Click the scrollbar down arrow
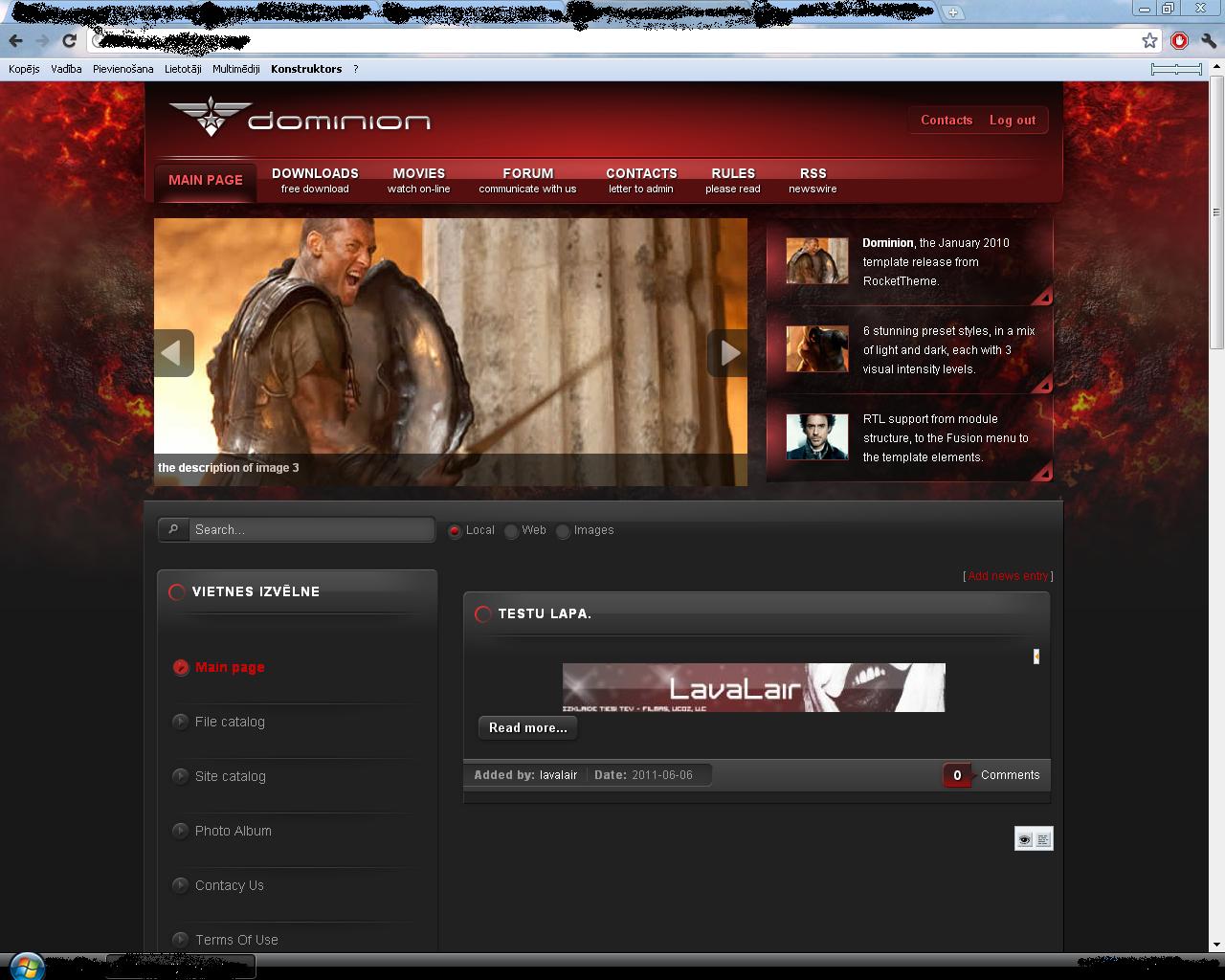This screenshot has width=1225, height=980. point(1216,945)
